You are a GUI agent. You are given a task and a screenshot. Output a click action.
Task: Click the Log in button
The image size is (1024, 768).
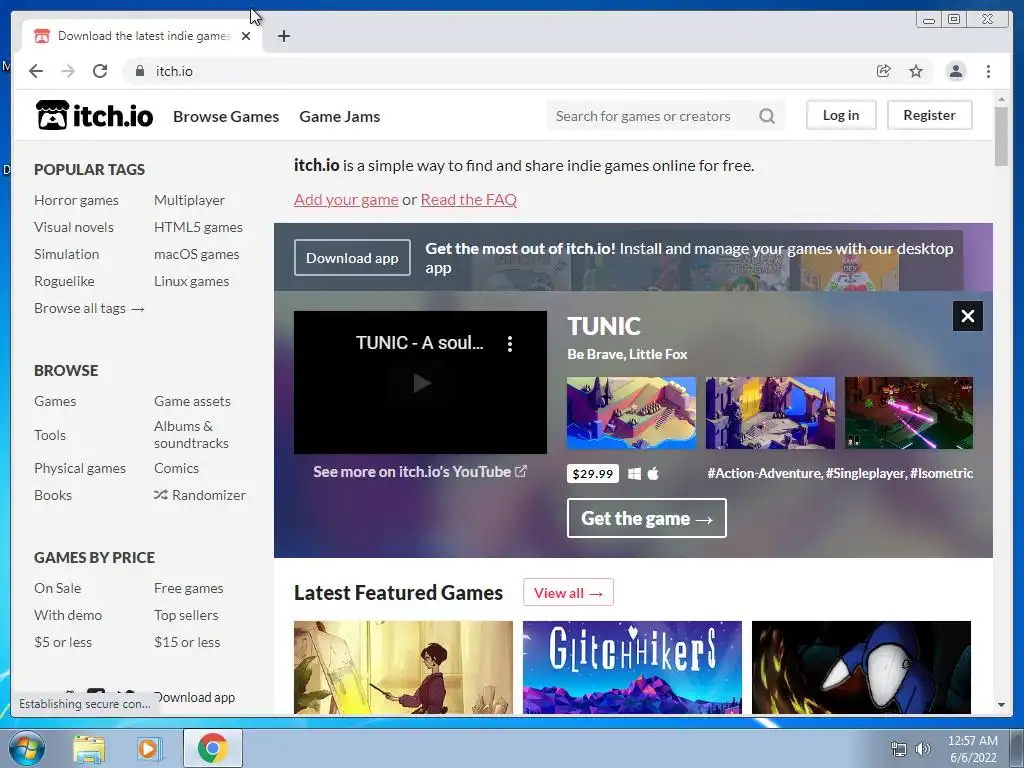coord(841,115)
